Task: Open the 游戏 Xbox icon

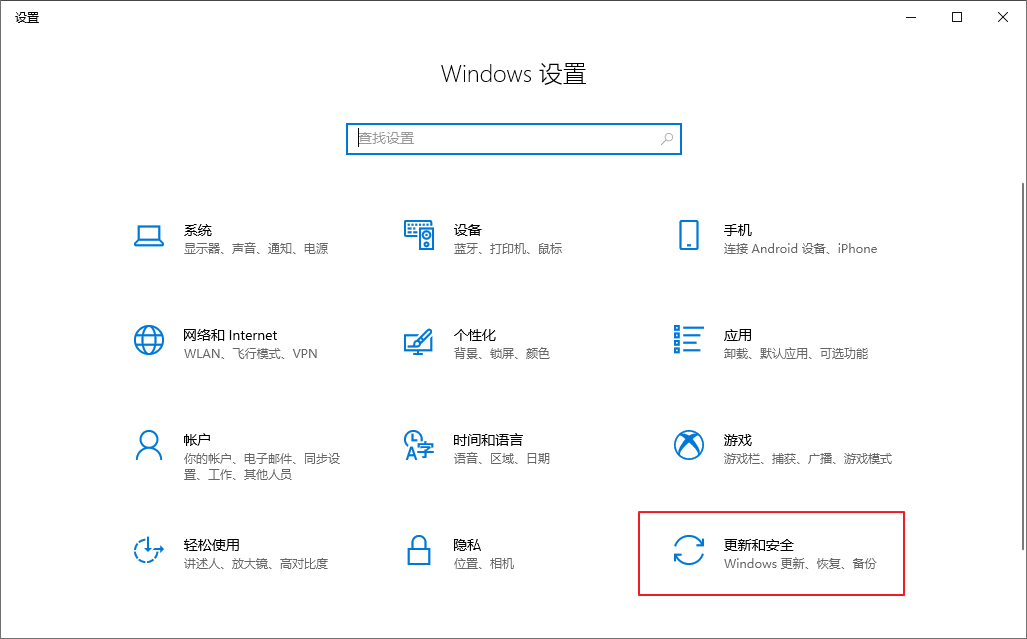Action: [x=688, y=445]
